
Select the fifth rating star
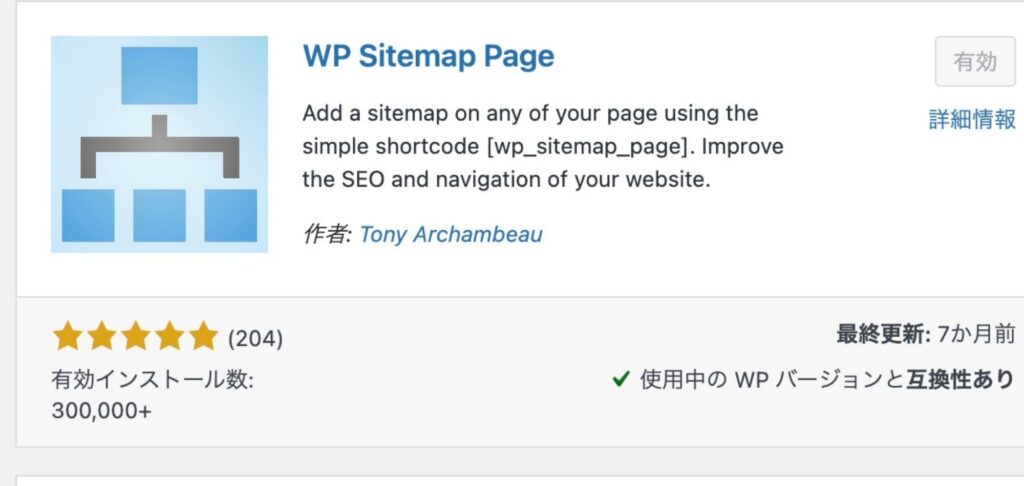202,337
